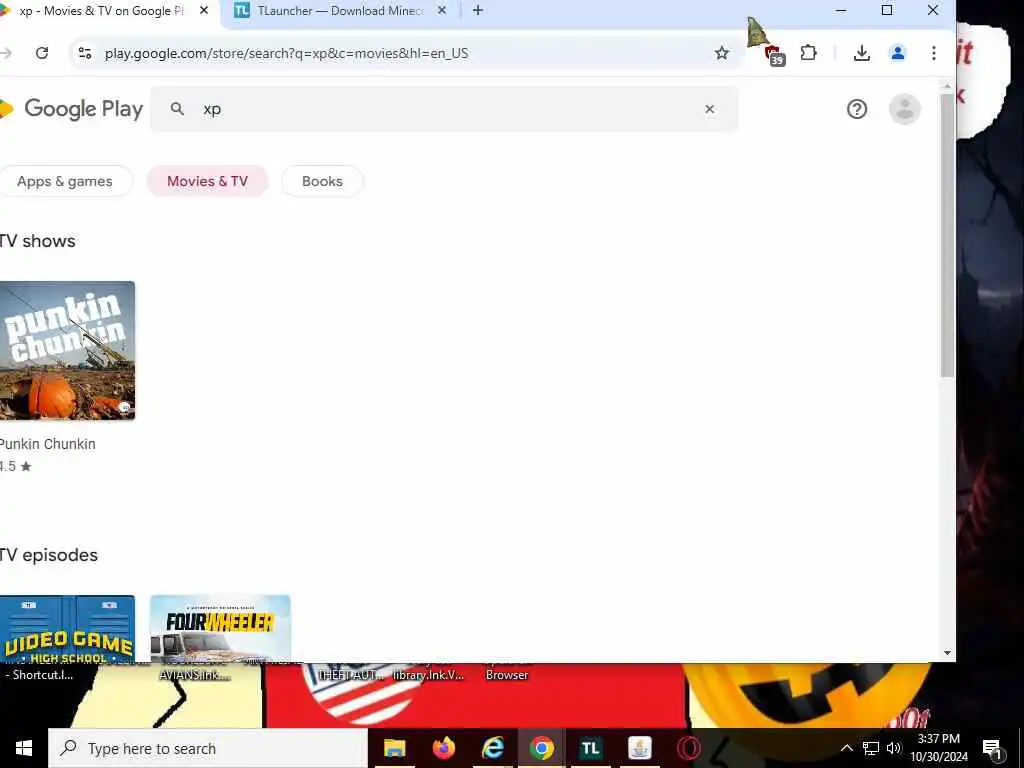The width and height of the screenshot is (1024, 768).
Task: Open Chrome three-dot menu
Action: (x=934, y=53)
